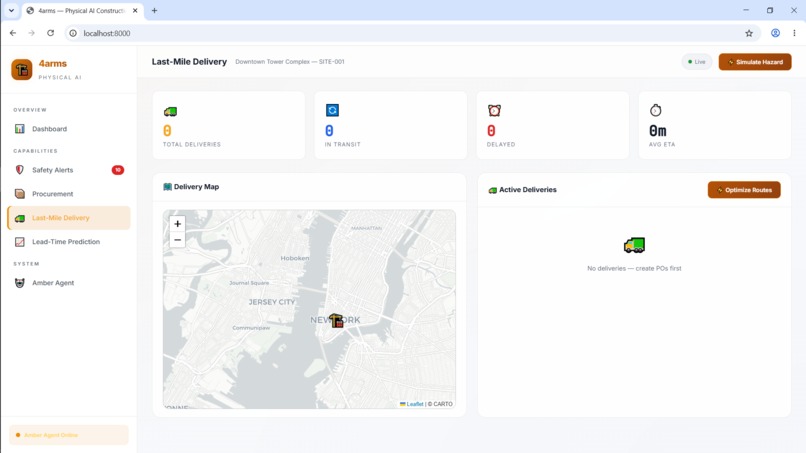Screen dimensions: 806x453
Task: Toggle the Live status indicator
Action: click(x=697, y=62)
